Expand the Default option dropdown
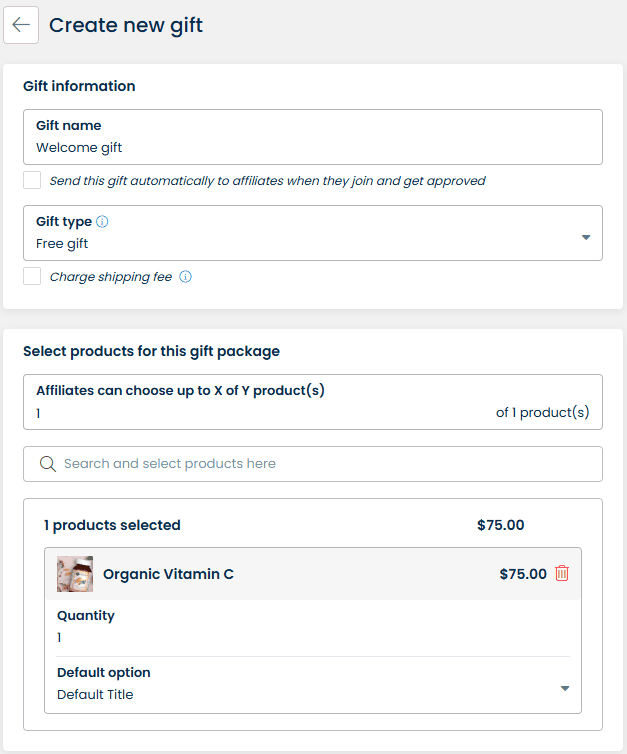 (312, 684)
